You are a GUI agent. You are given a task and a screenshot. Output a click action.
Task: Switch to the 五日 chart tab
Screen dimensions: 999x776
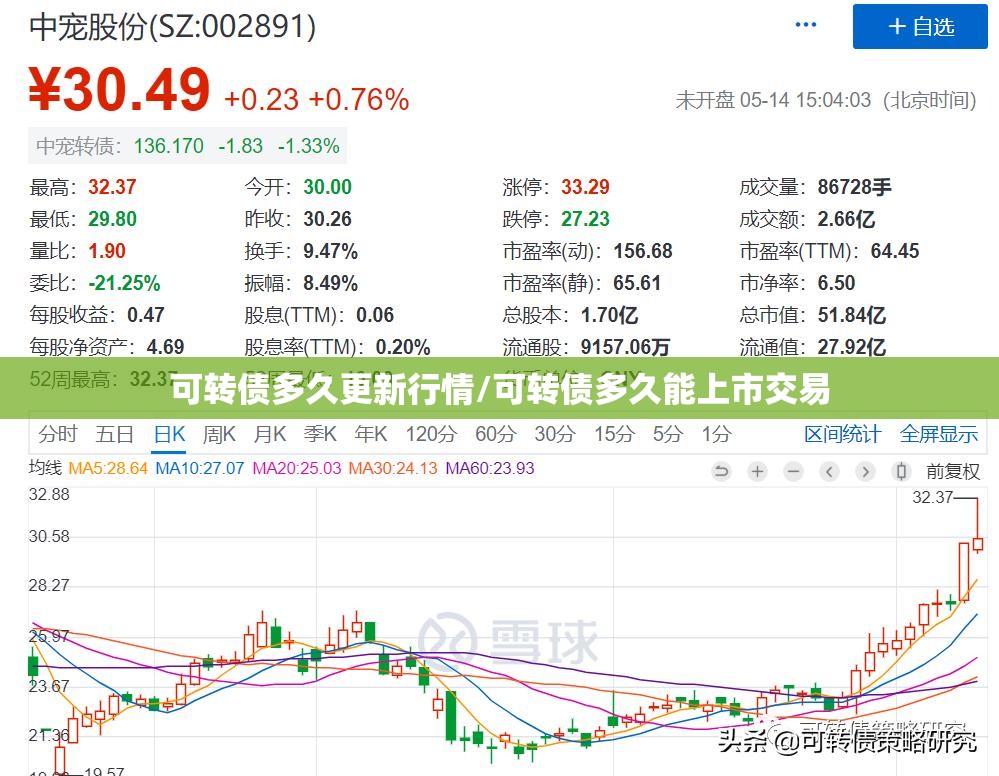coord(115,435)
